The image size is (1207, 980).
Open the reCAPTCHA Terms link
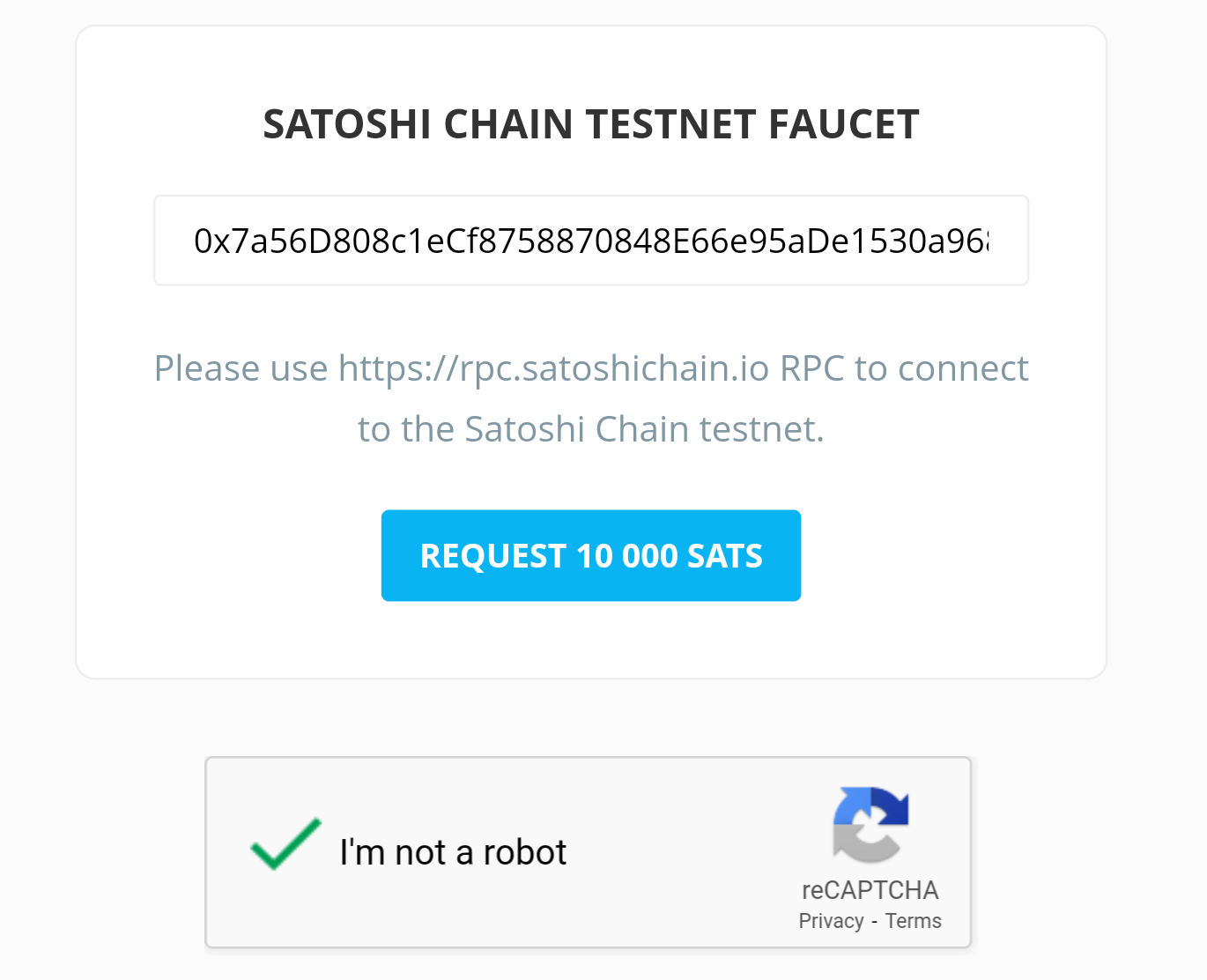[913, 921]
